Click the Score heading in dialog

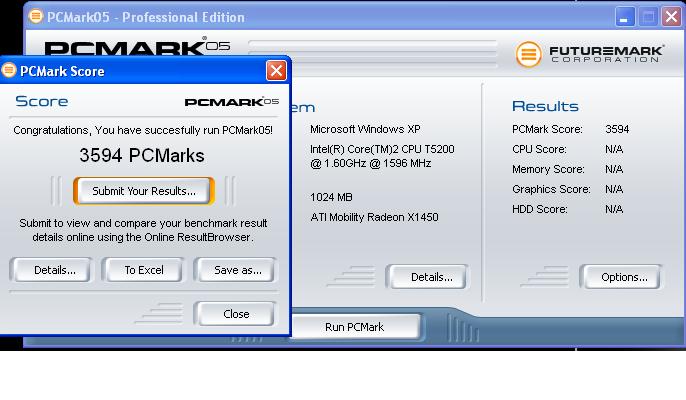(42, 102)
